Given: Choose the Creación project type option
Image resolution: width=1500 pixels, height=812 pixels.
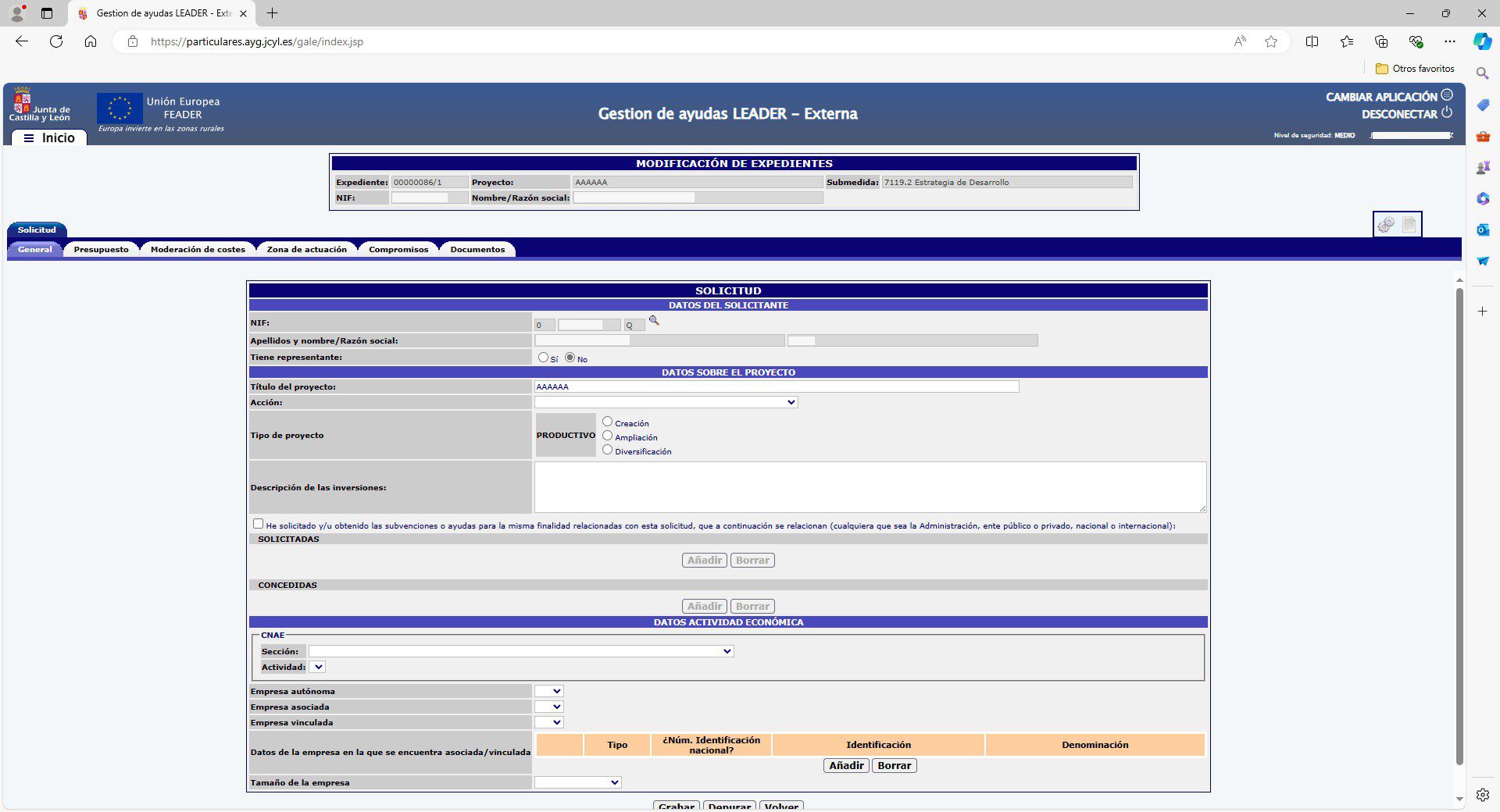Looking at the screenshot, I should (607, 422).
